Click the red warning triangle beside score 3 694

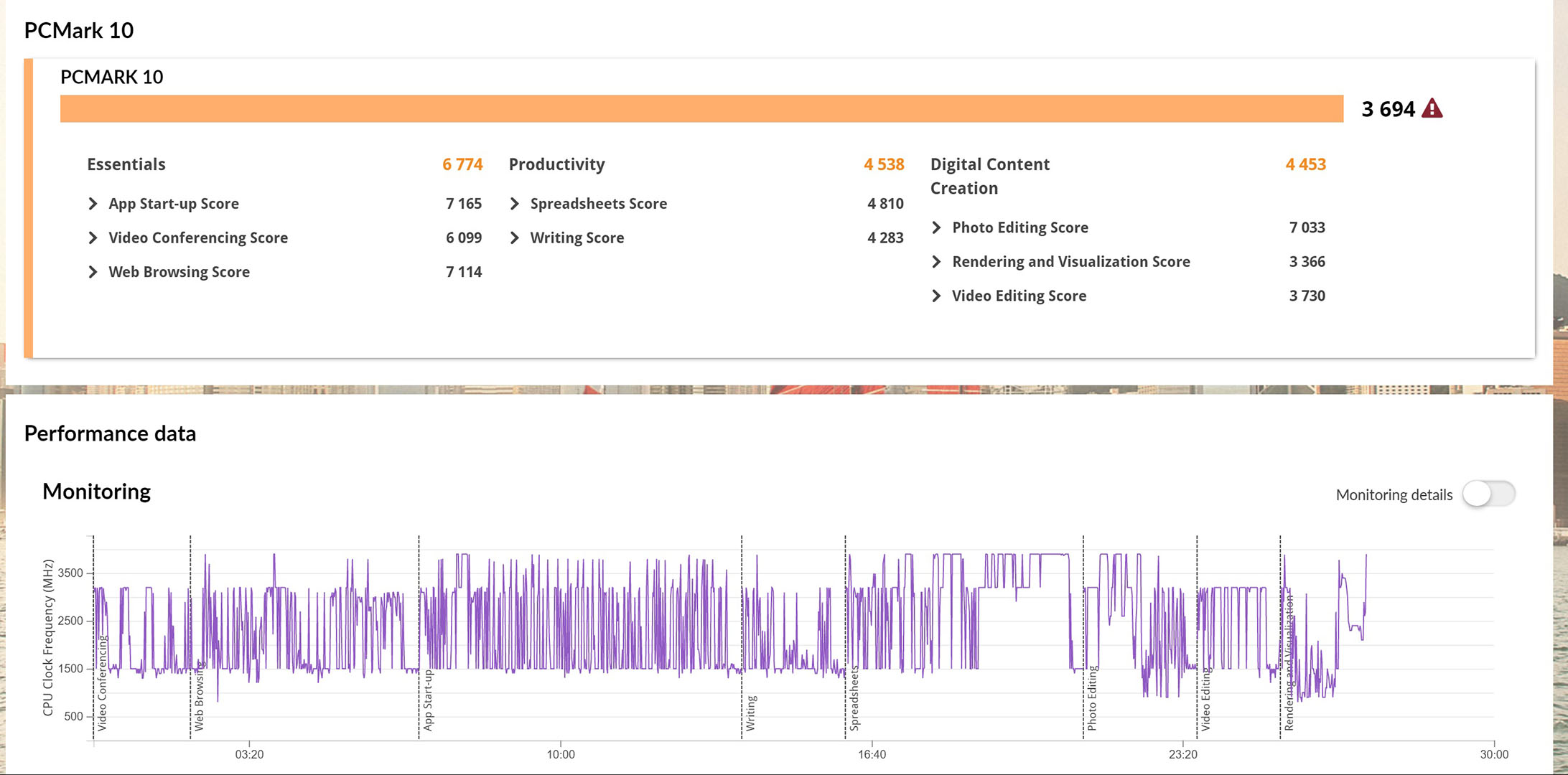1432,108
